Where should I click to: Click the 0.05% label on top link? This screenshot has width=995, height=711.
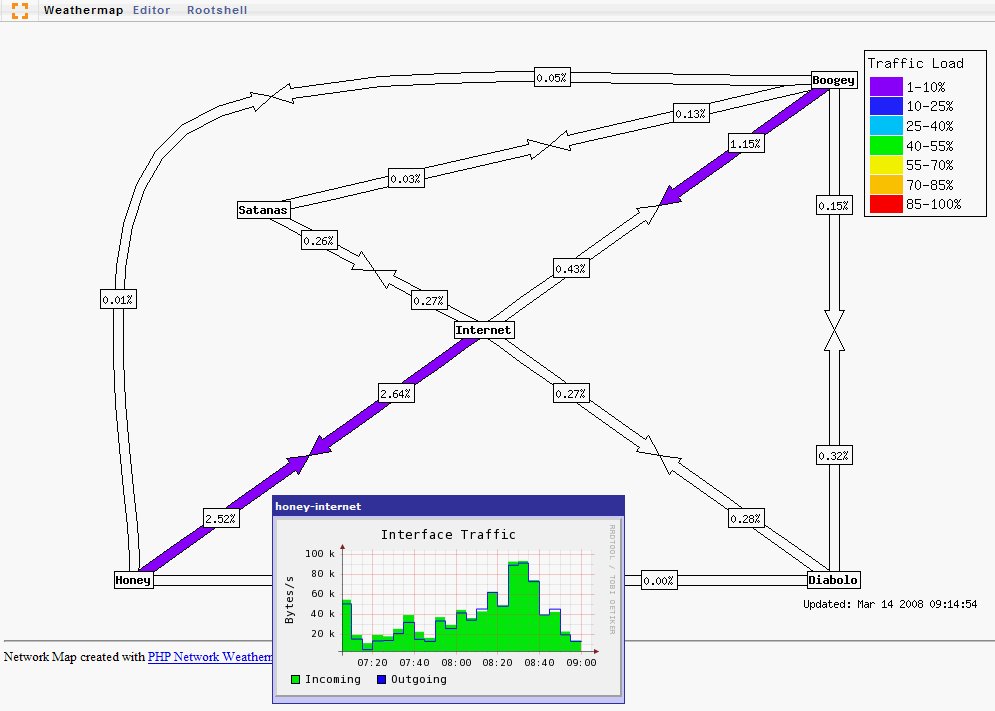tap(551, 77)
